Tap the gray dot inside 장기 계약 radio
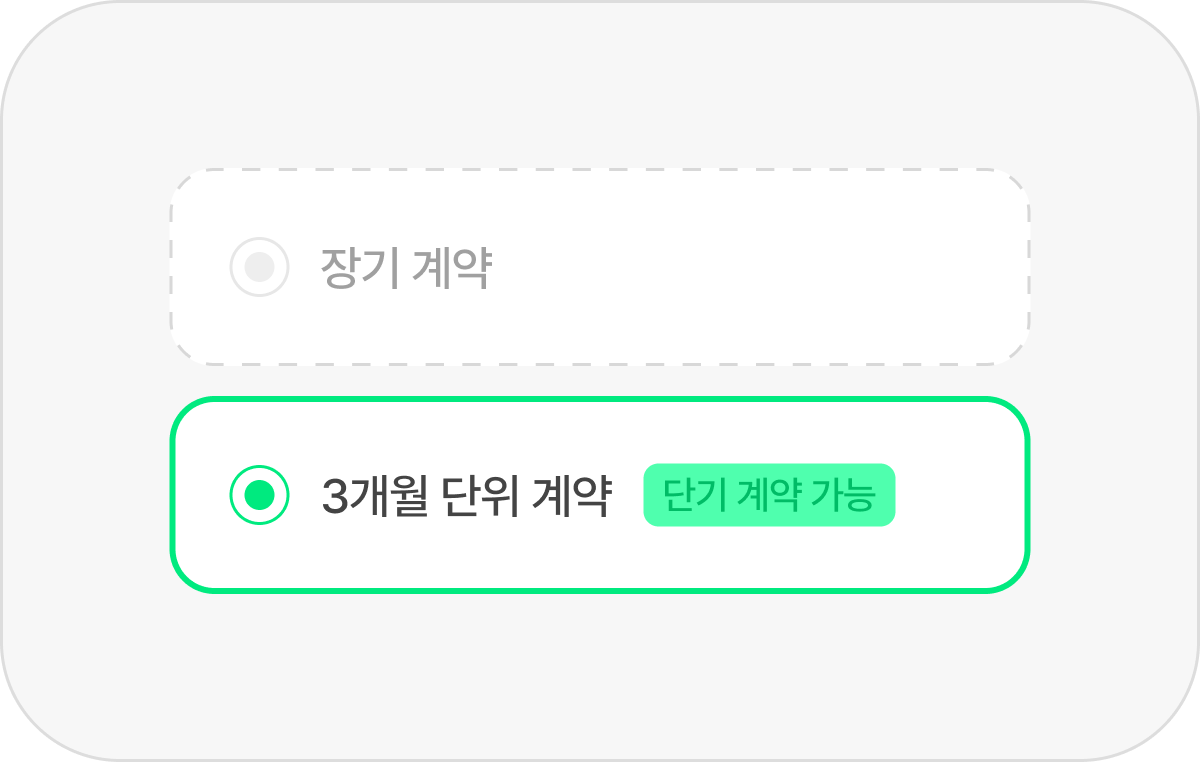Image resolution: width=1200 pixels, height=762 pixels. (x=260, y=267)
